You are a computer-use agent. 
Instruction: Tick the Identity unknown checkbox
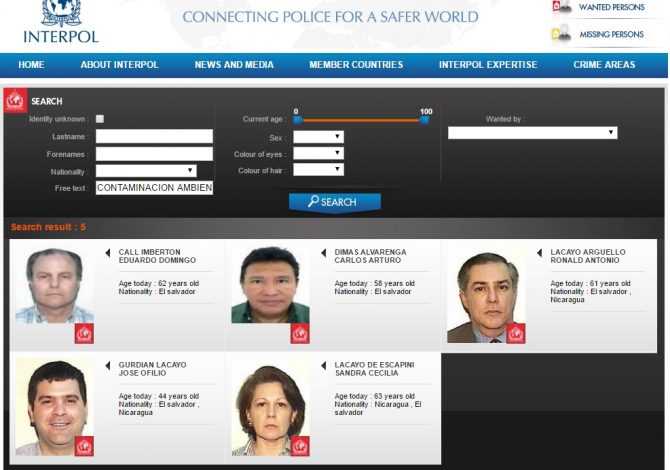(100, 119)
